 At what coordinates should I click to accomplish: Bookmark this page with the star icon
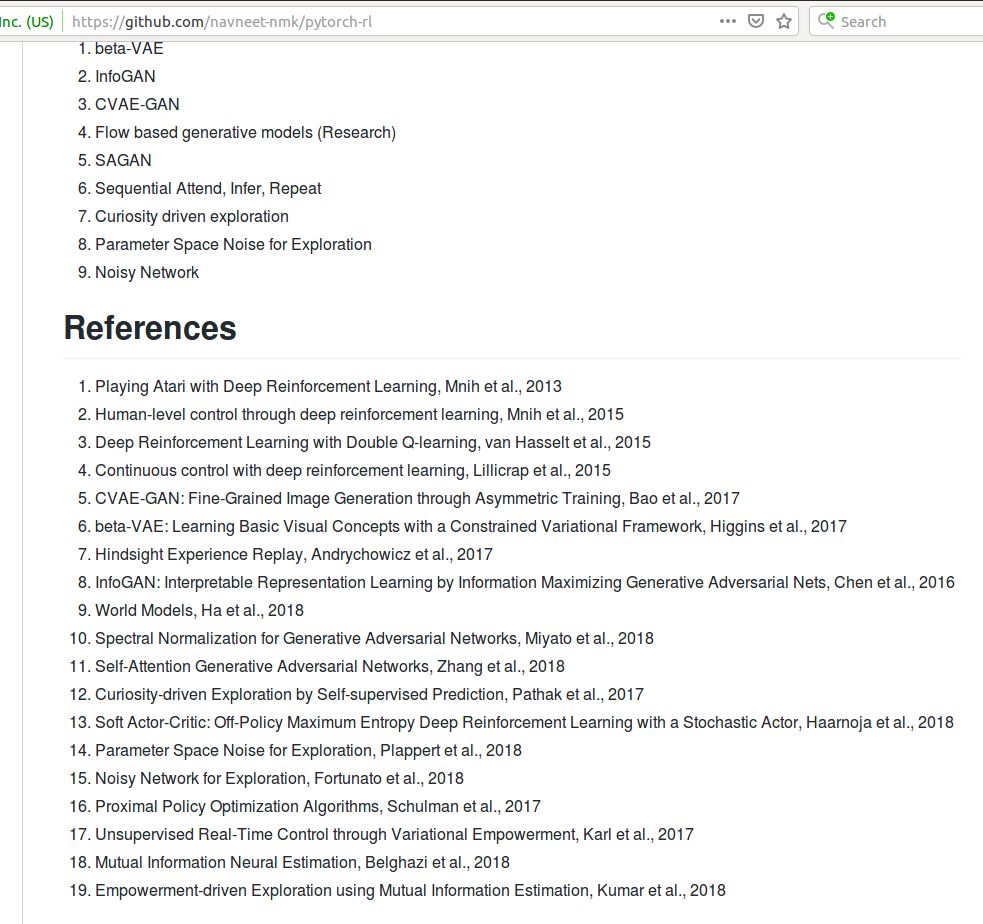click(x=784, y=21)
